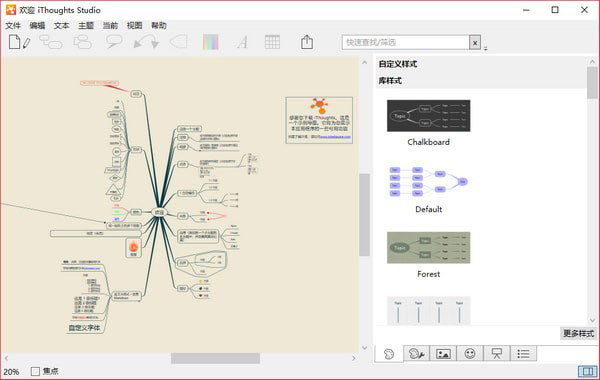Switch to the smiley face icons tab

coord(470,354)
